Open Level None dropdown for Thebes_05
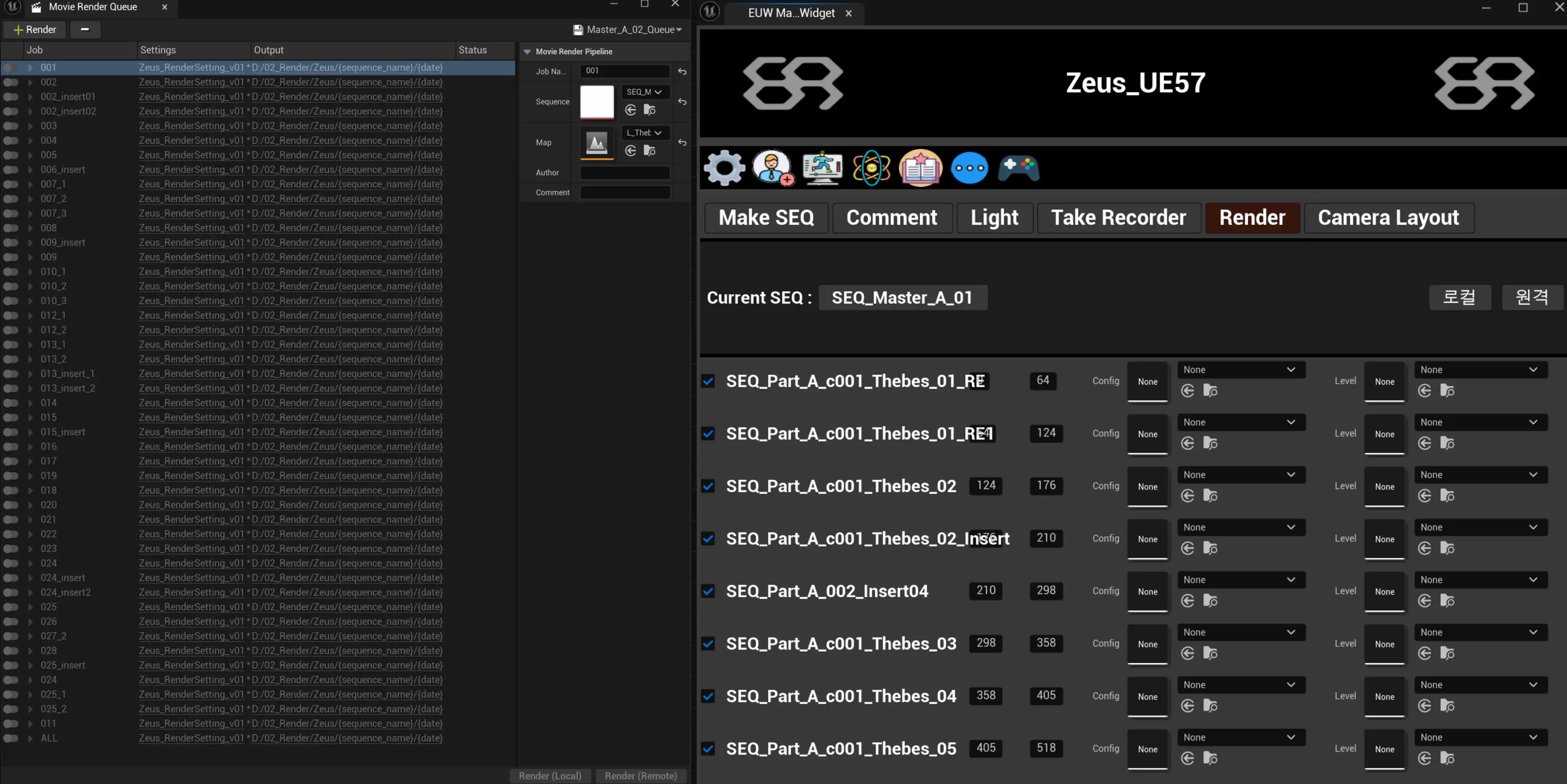 coord(1481,737)
